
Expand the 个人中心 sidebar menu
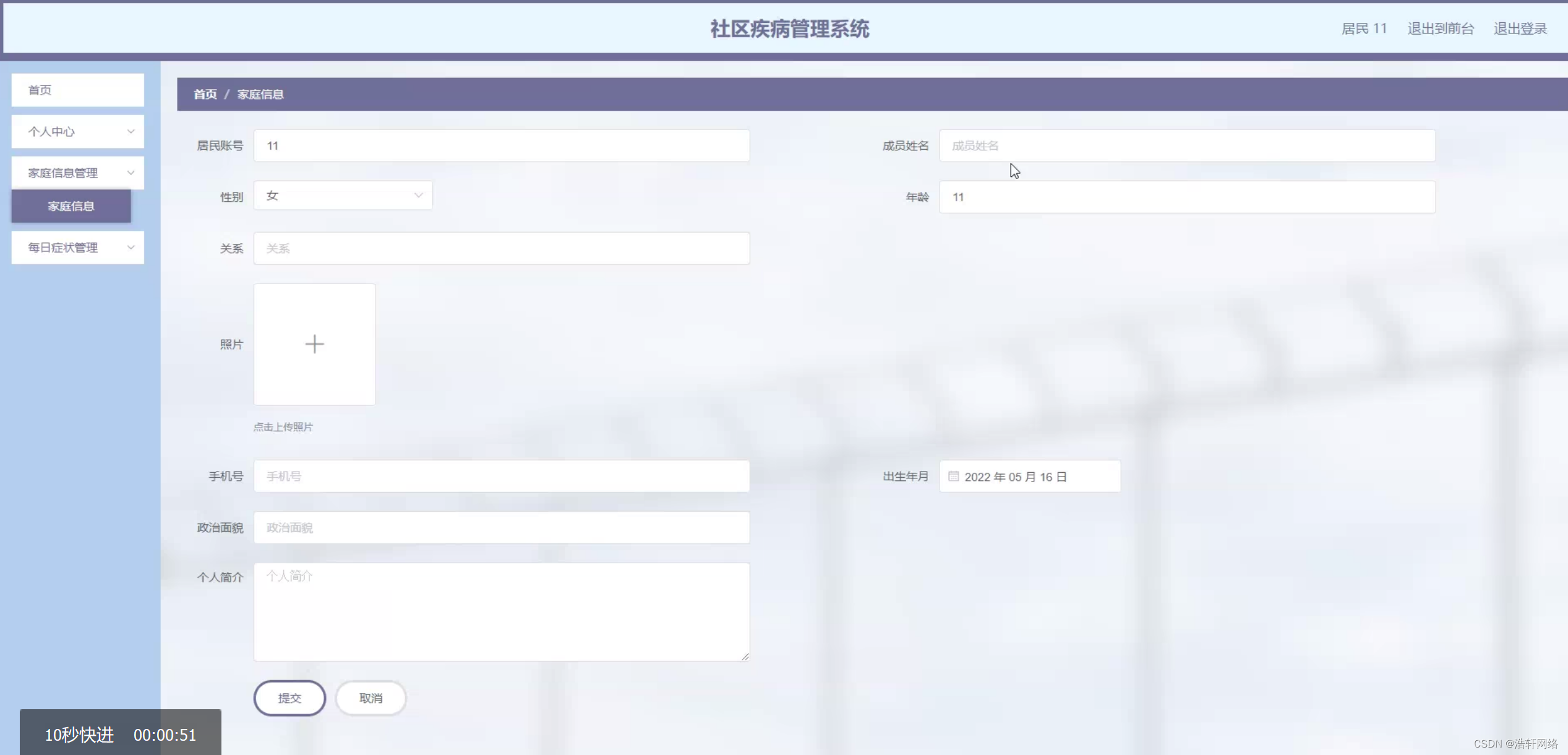(77, 131)
